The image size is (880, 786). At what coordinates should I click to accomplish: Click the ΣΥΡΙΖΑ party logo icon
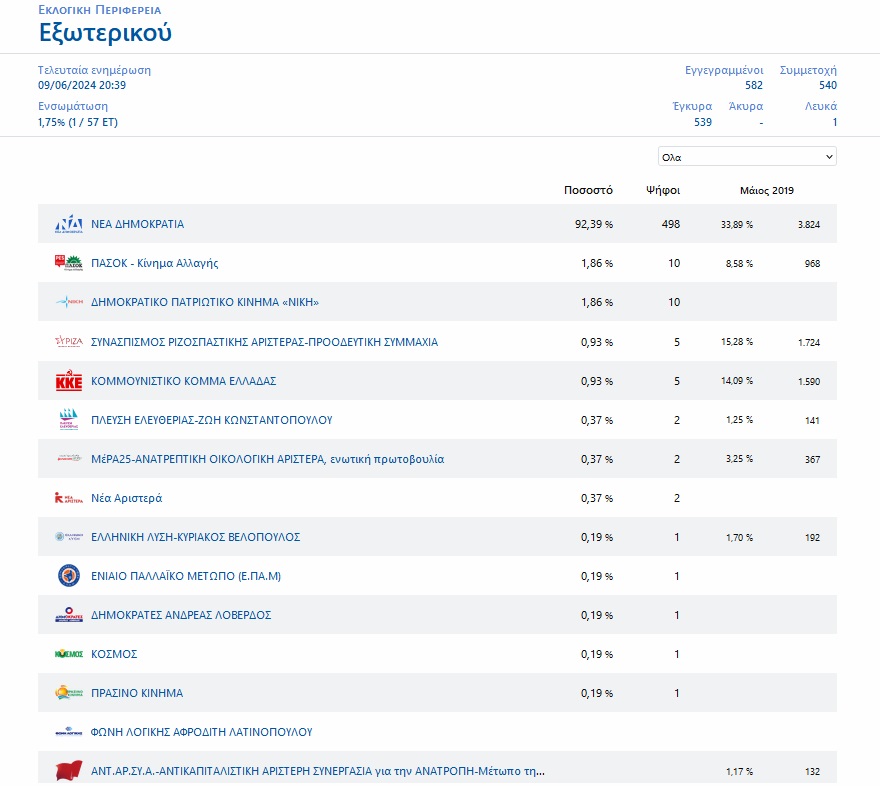tap(68, 341)
